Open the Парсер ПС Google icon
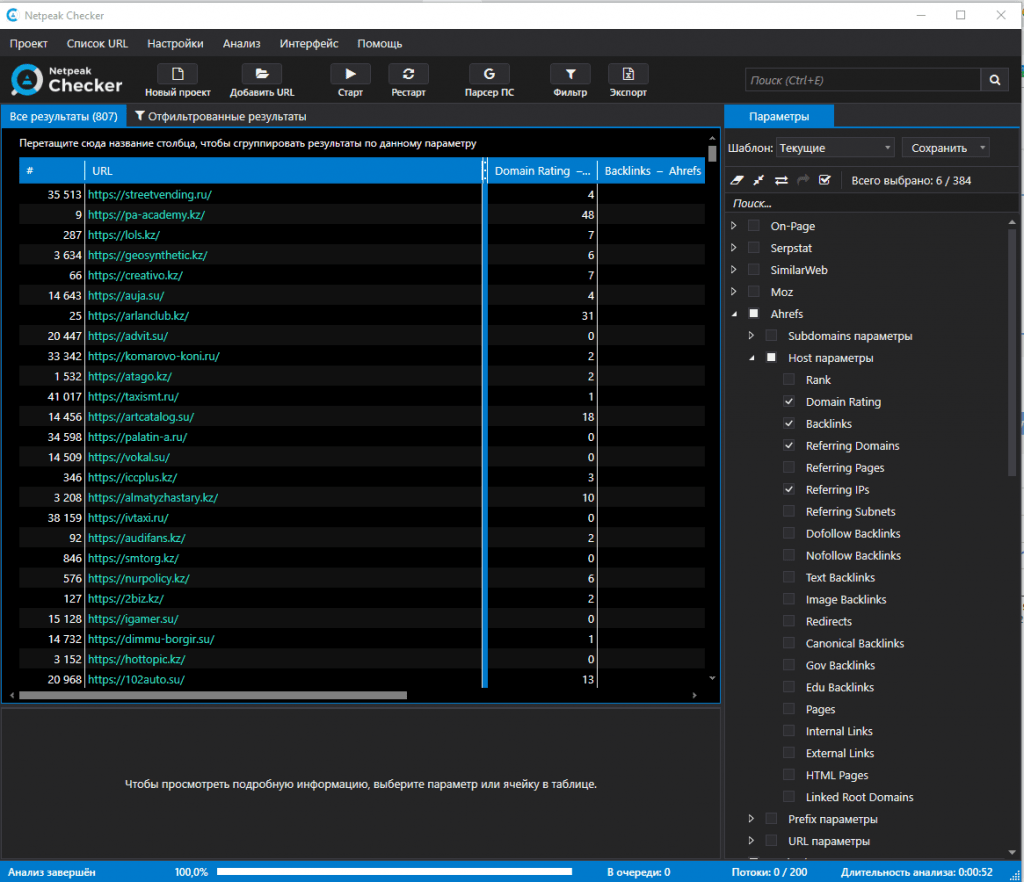Viewport: 1024px width, 882px height. [x=489, y=74]
